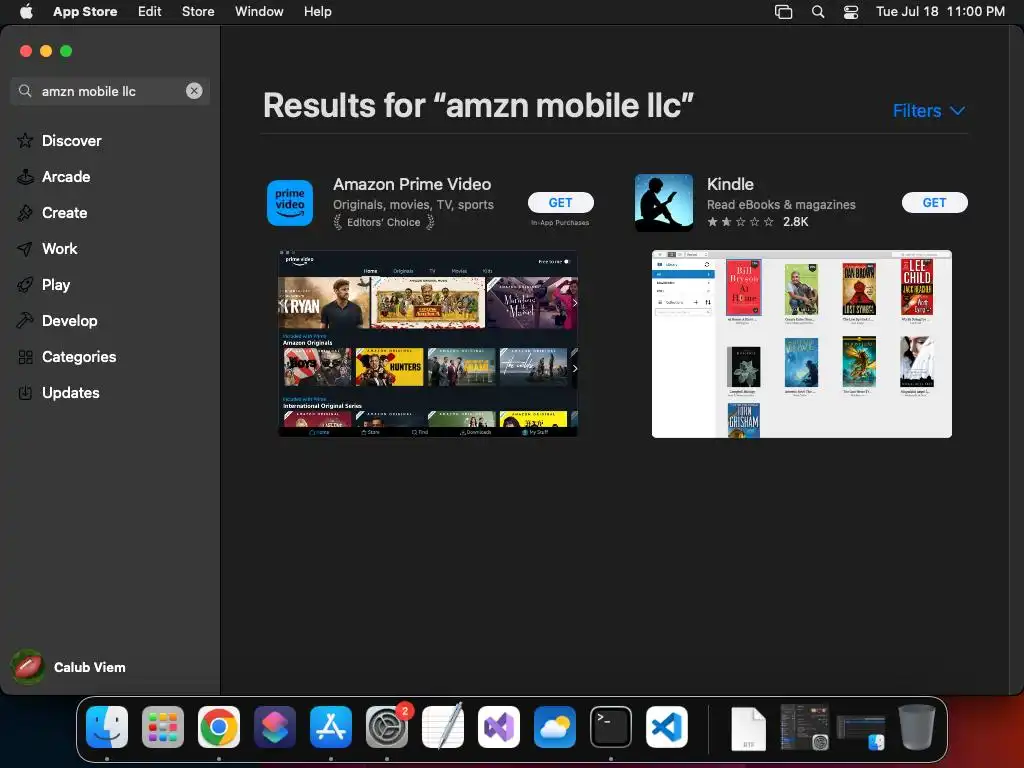Open the Kindle app icon

pyautogui.click(x=664, y=202)
